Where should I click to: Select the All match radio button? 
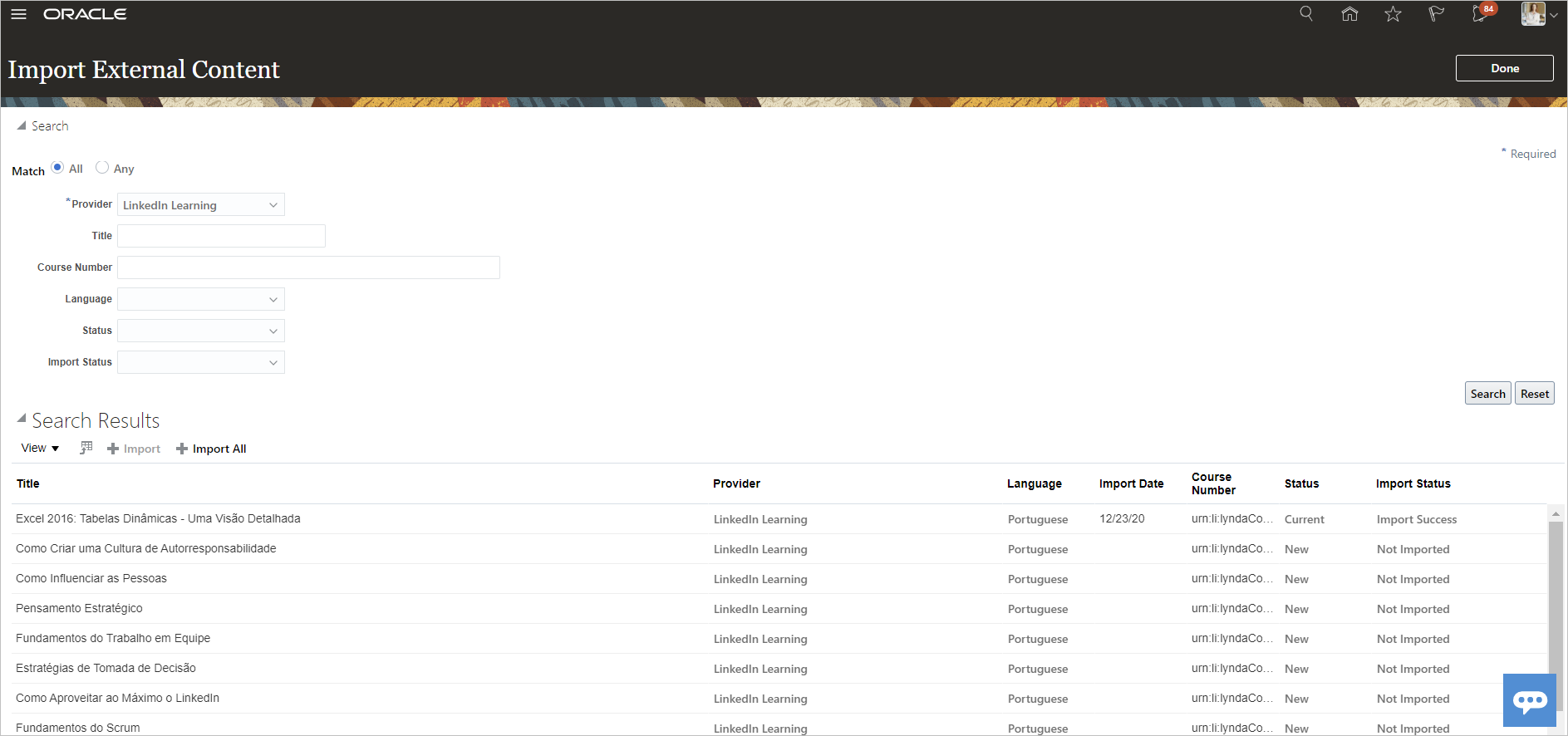(57, 167)
